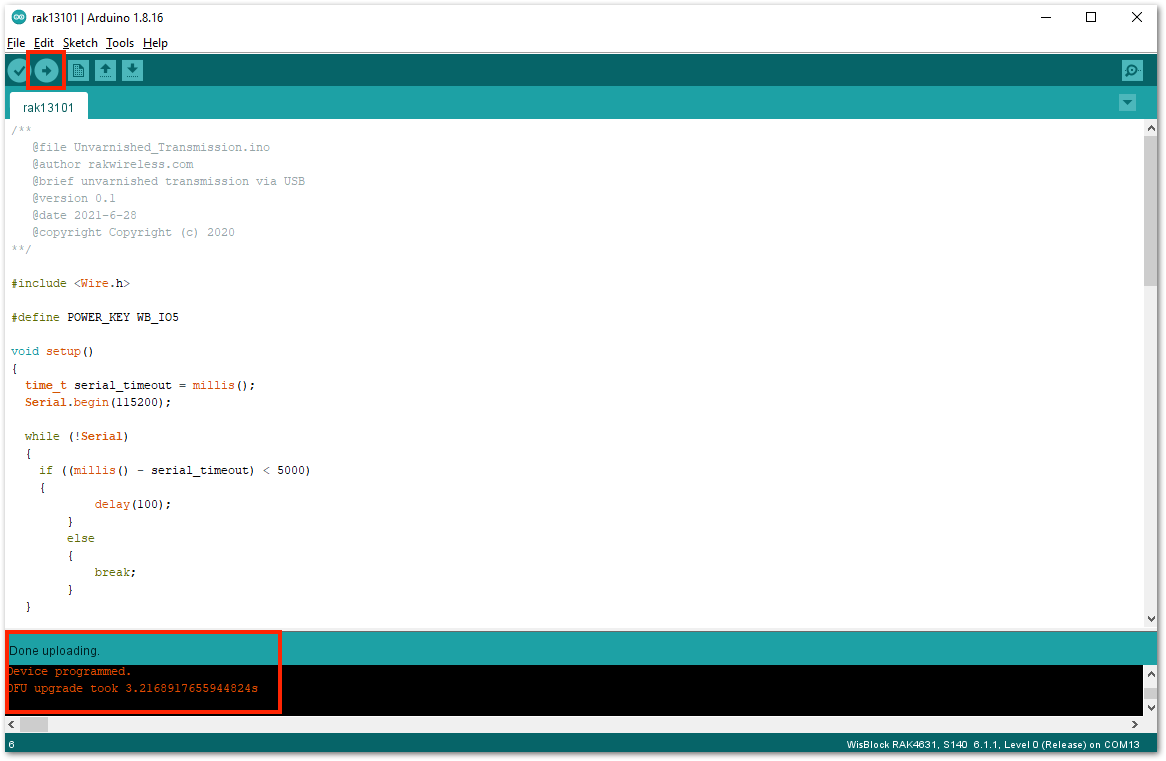Screen dimensions: 1166x761
Task: Click the 'time_t serial_timeout = millis();' line
Action: (140, 385)
